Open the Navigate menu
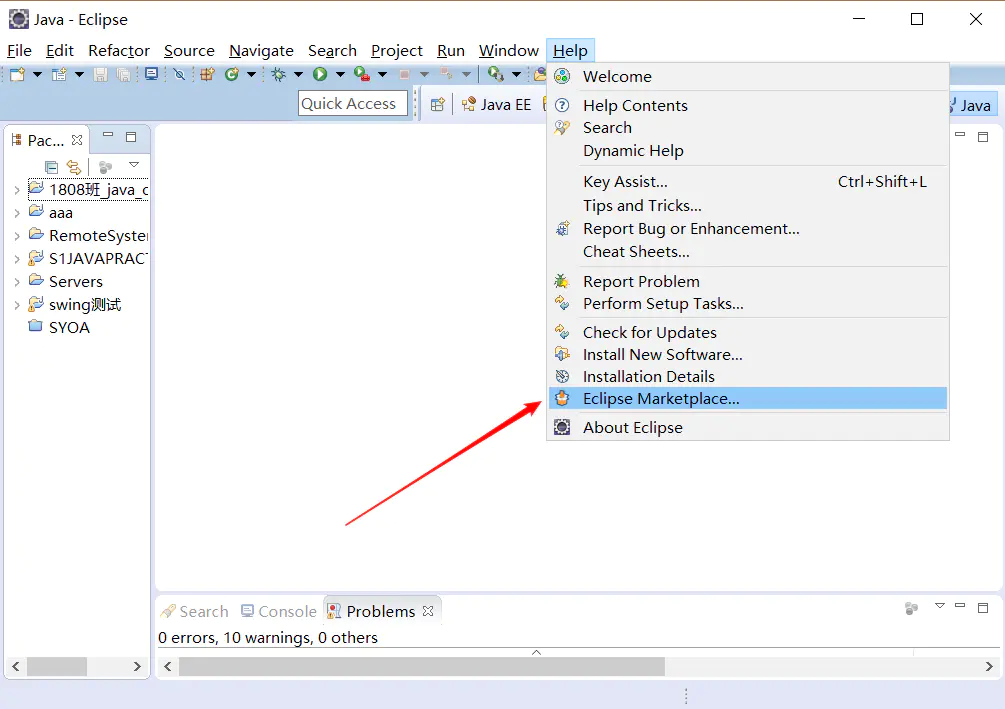This screenshot has height=709, width=1005. click(x=261, y=51)
